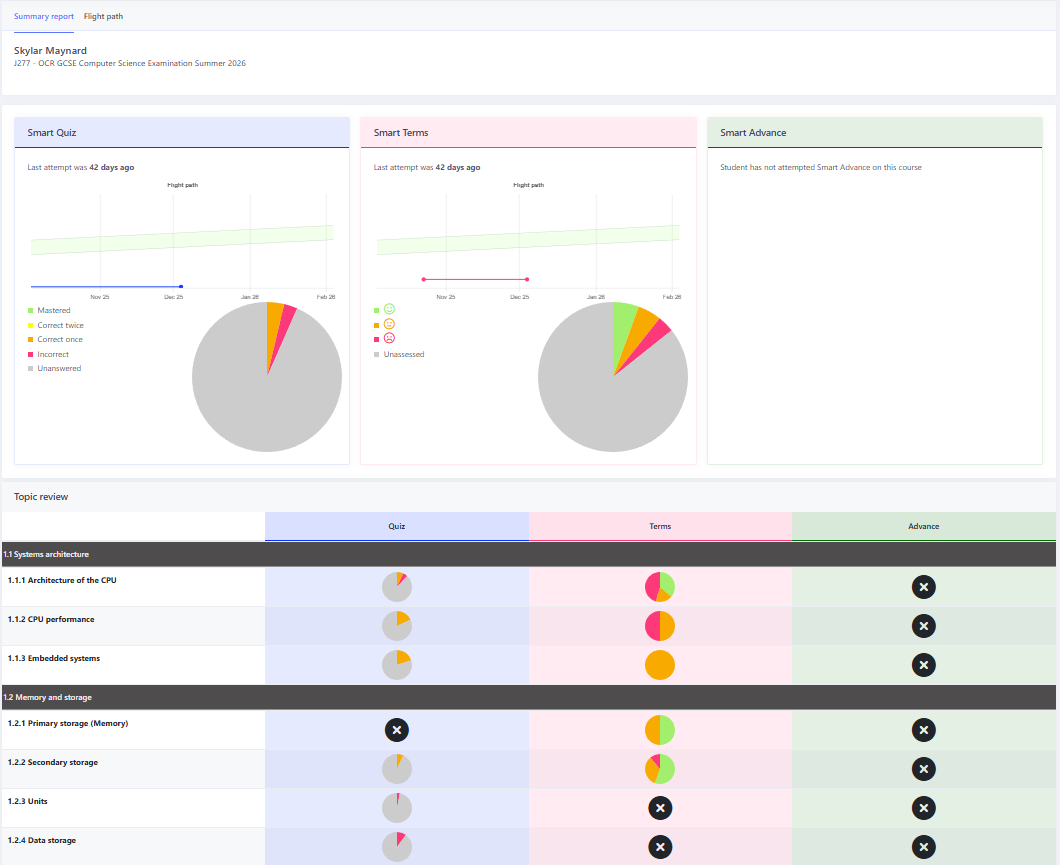The height and width of the screenshot is (865, 1060).
Task: Click Terms pie icon for Secondary storage
Action: point(660,769)
